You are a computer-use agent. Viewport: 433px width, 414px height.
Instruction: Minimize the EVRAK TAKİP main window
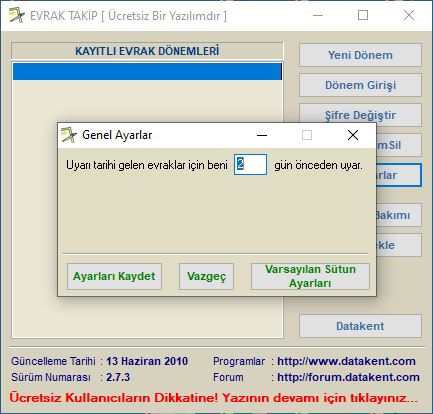tap(318, 15)
